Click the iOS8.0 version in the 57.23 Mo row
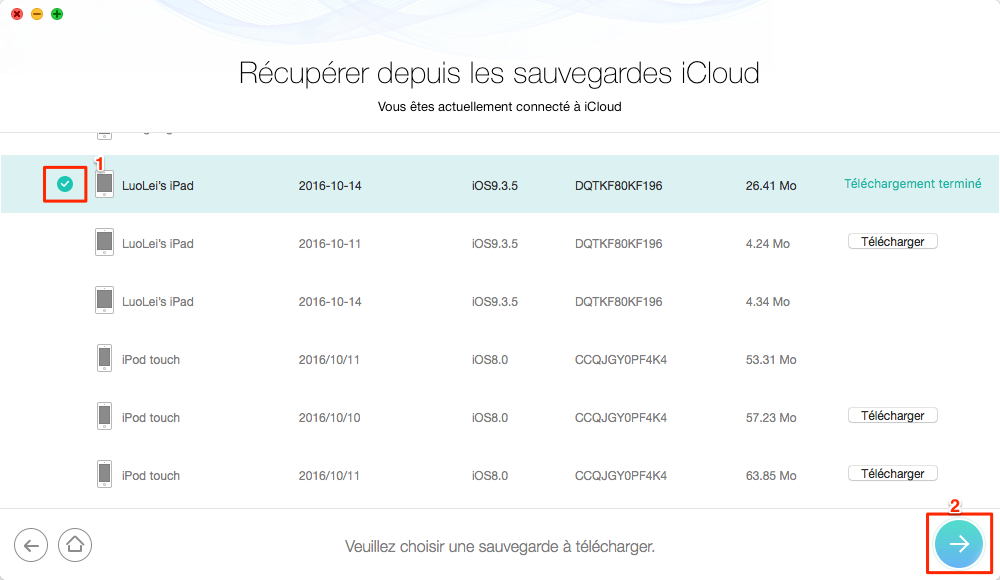 (490, 418)
